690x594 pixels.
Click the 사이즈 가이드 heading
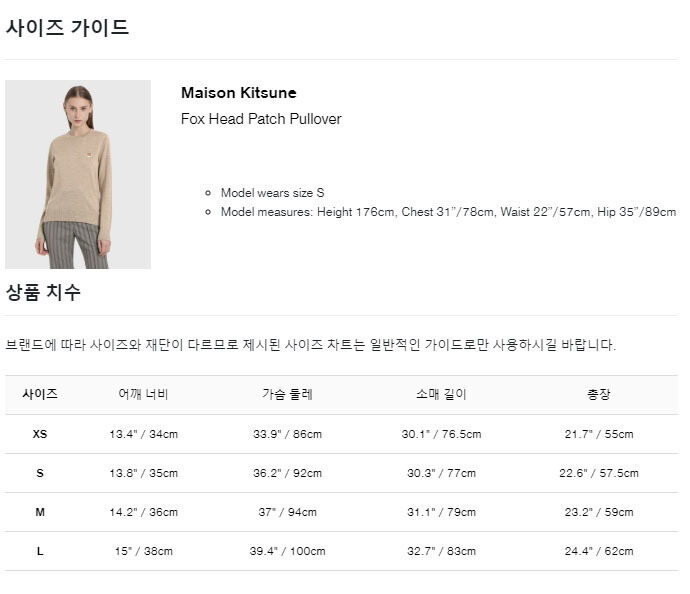coord(67,28)
